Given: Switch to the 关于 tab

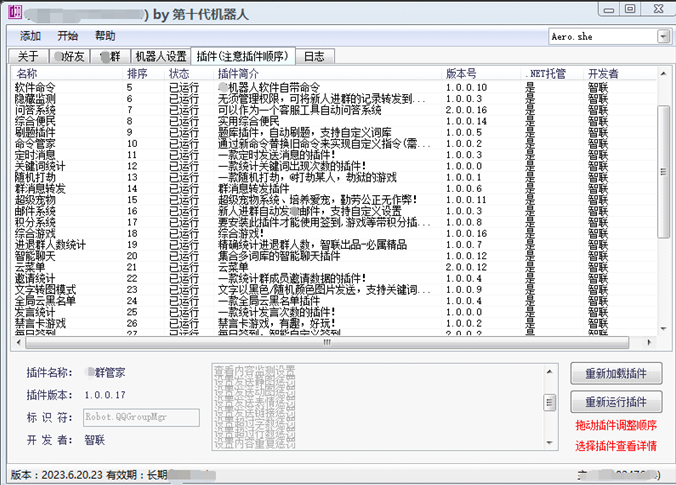Looking at the screenshot, I should coord(28,56).
